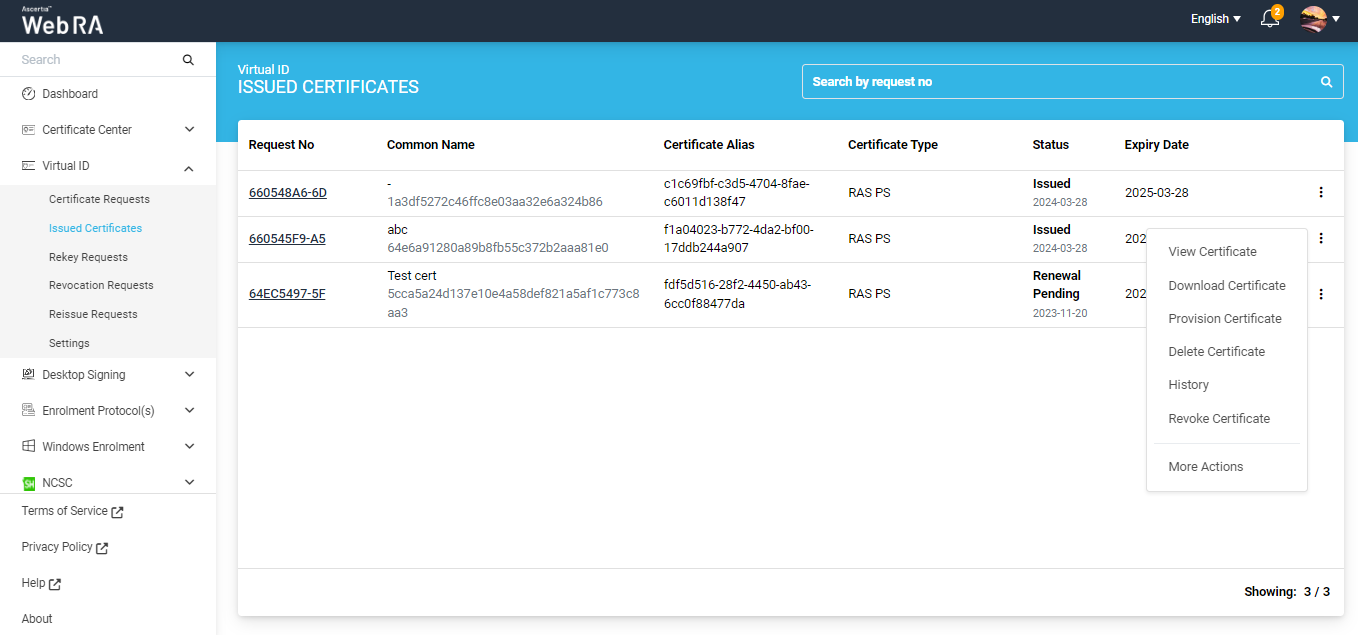Select Download Certificate from context menu

tap(1226, 286)
